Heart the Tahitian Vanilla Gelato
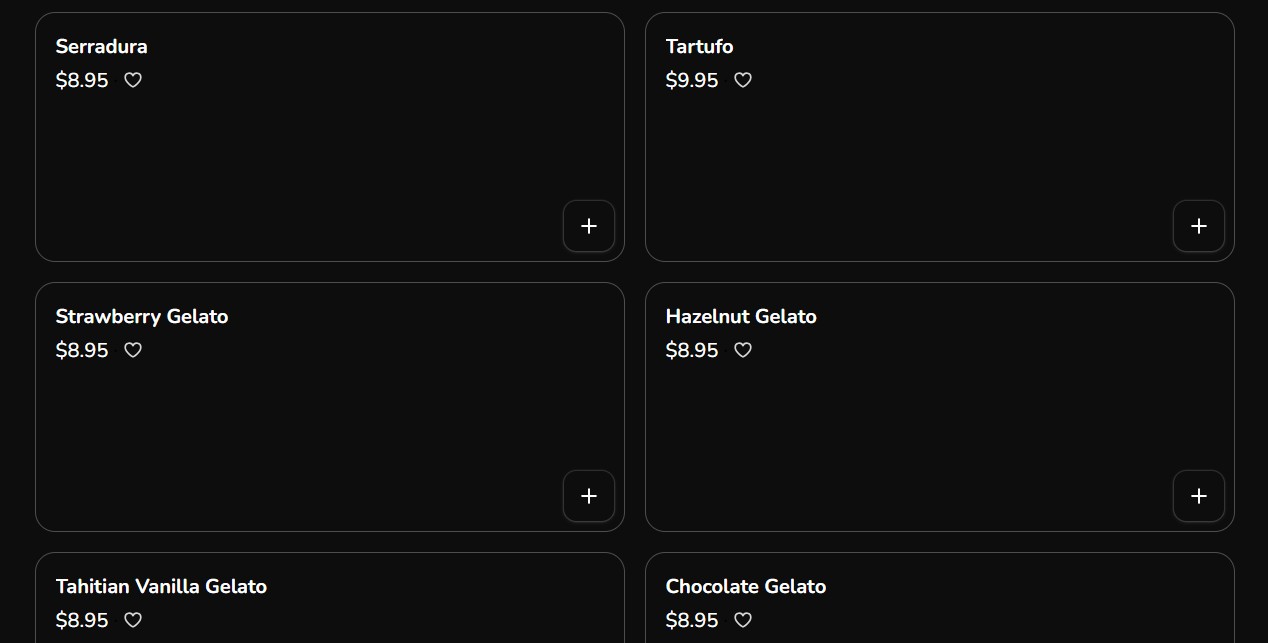This screenshot has width=1268, height=643. 133,620
